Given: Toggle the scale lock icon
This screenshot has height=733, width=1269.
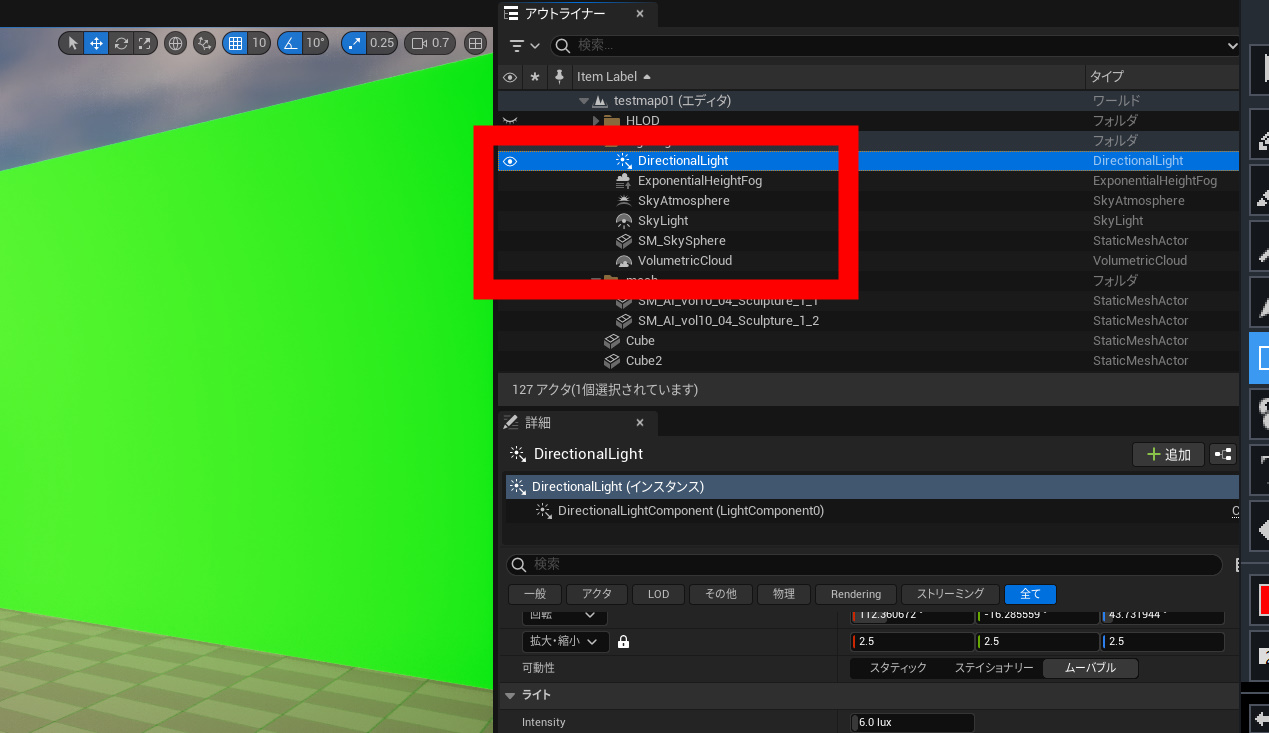Looking at the screenshot, I should click(x=623, y=642).
